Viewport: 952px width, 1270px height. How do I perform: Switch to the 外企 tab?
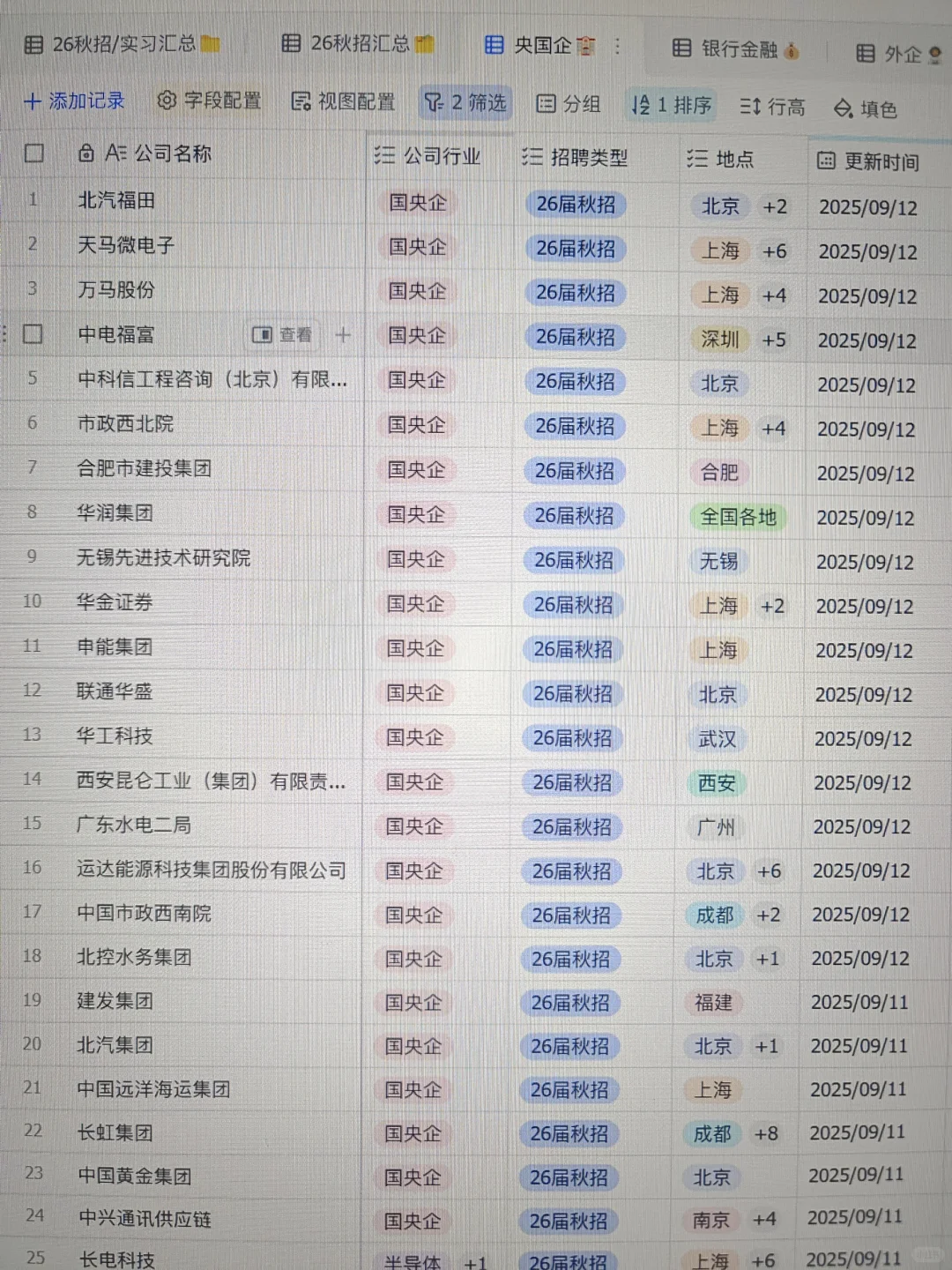(x=899, y=54)
